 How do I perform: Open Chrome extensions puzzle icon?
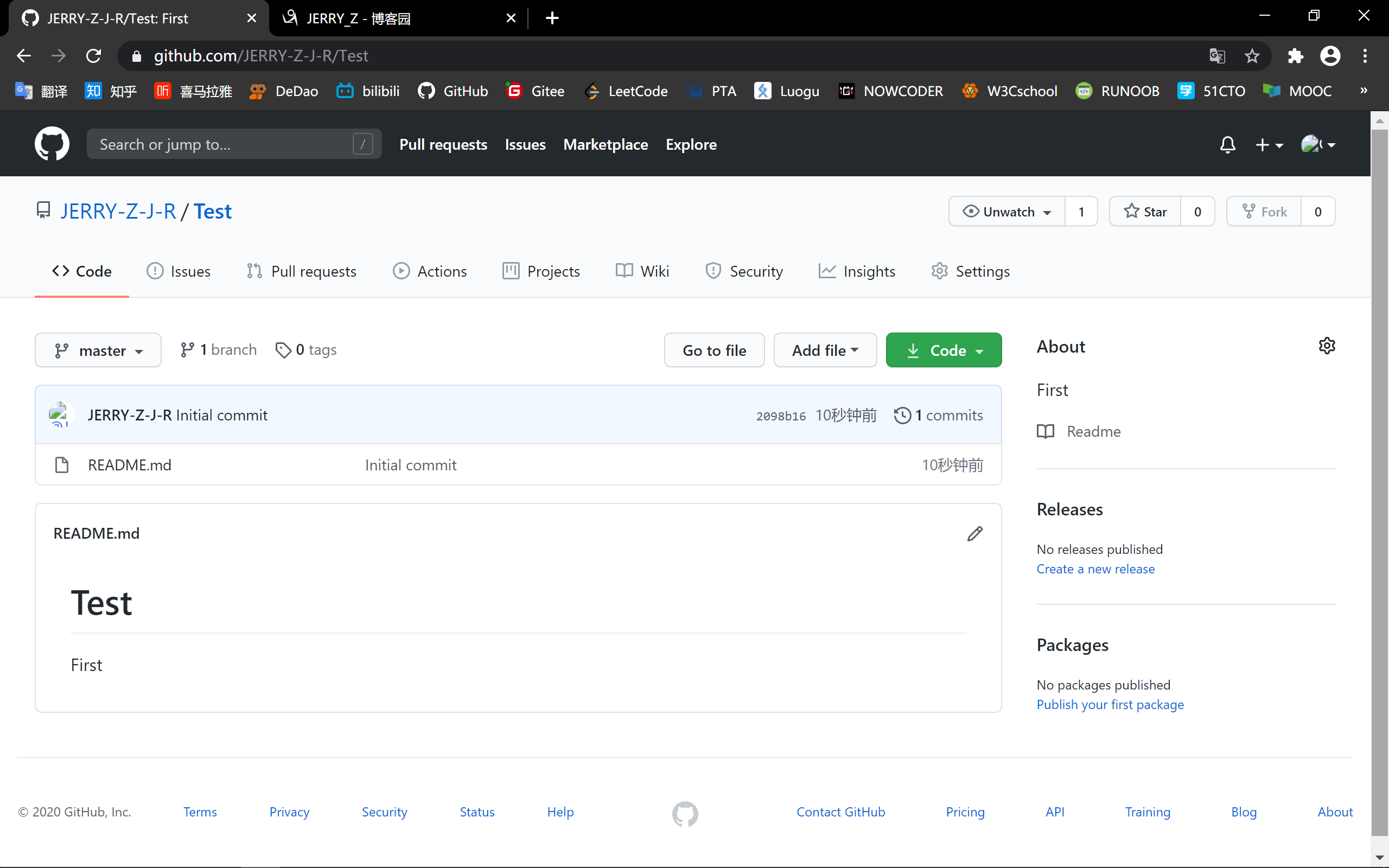(1296, 56)
